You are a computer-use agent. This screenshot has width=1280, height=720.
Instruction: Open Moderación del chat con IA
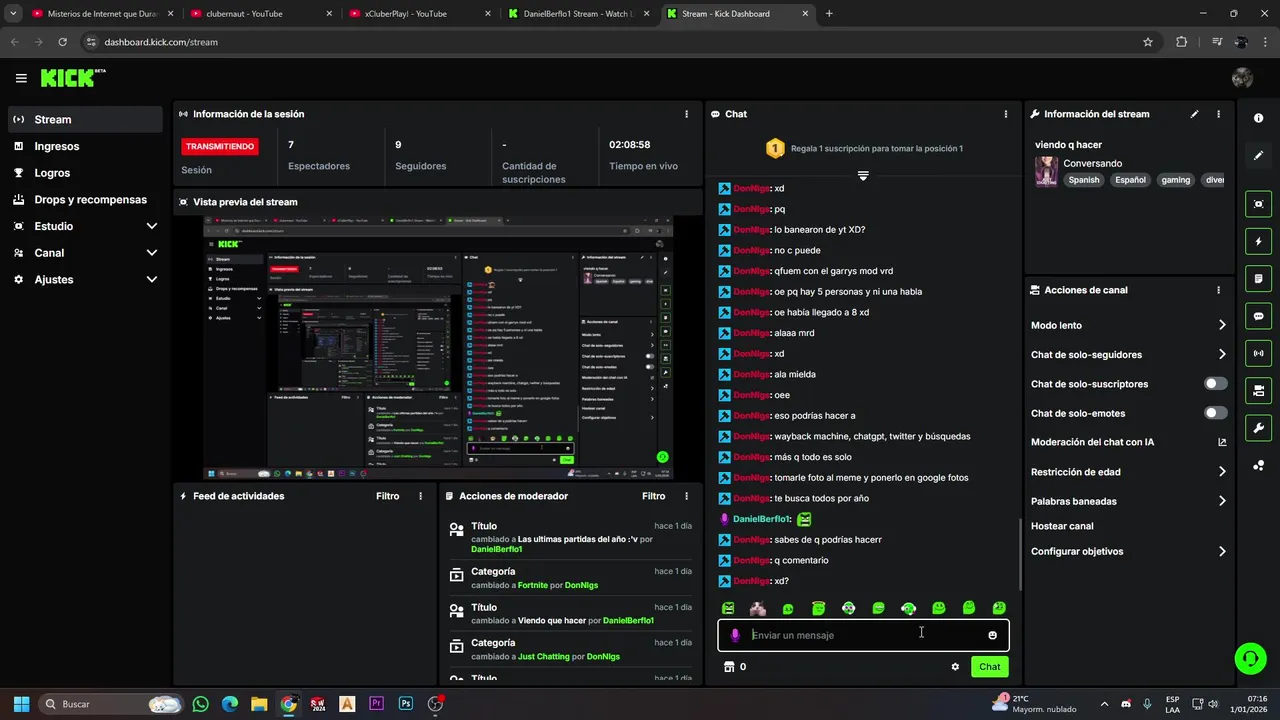(1129, 442)
